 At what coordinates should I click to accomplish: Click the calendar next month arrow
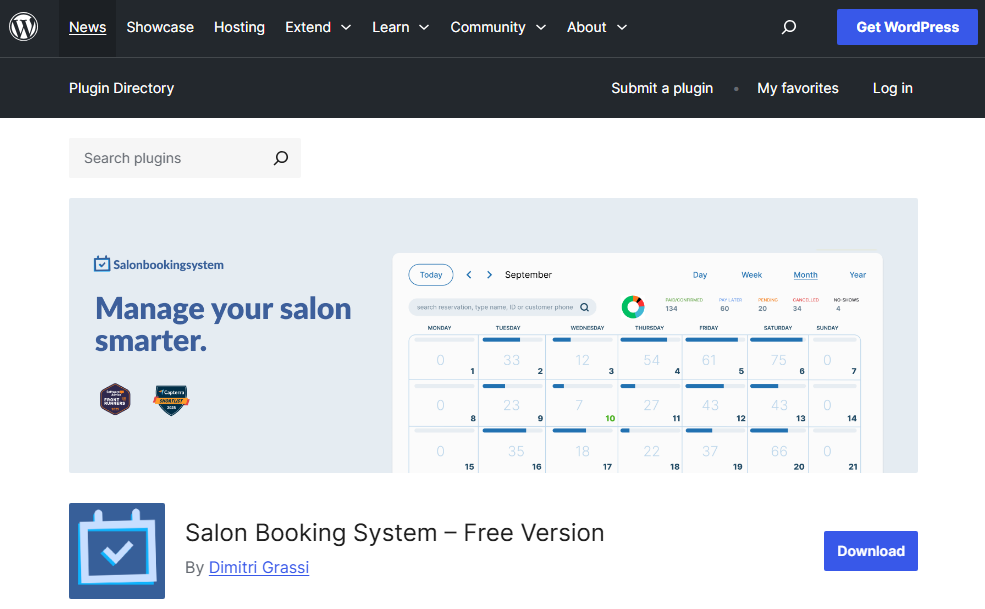pos(489,275)
